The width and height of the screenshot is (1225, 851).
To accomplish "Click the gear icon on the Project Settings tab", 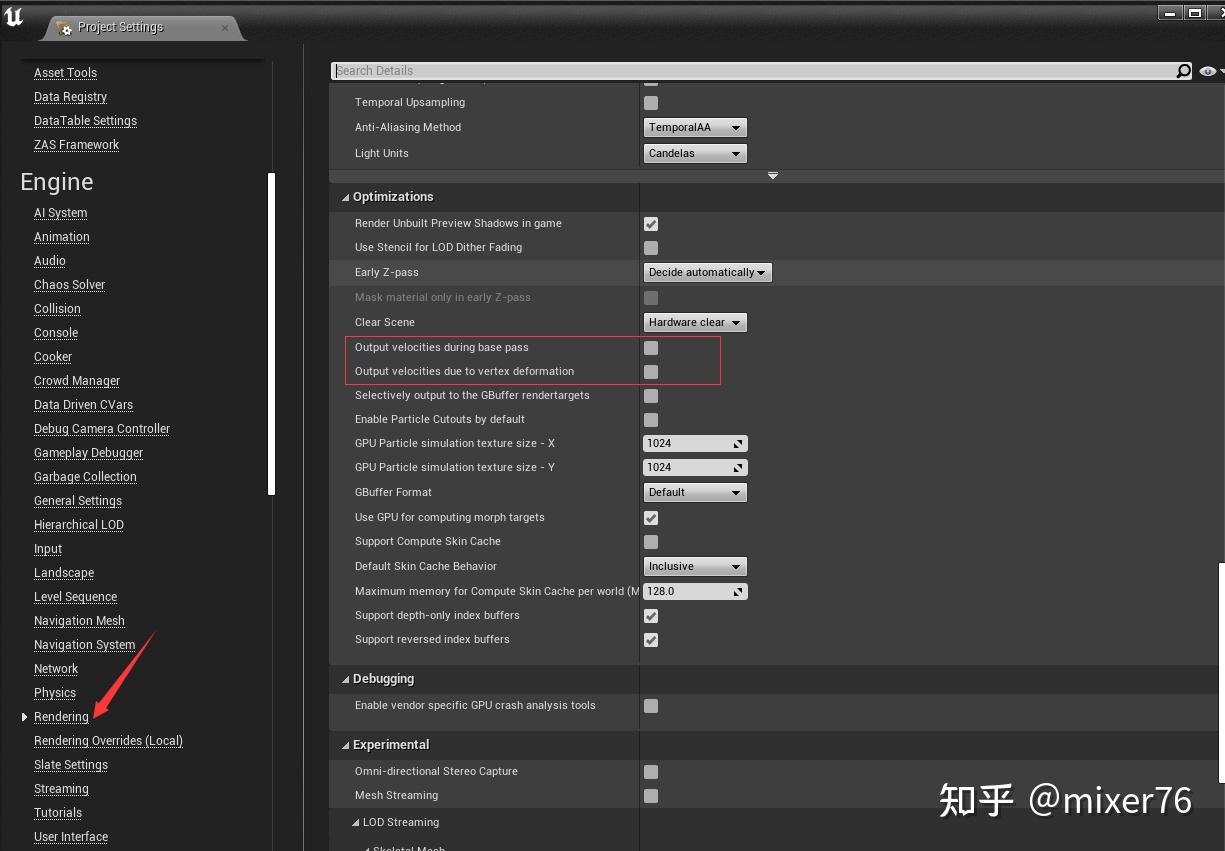I will 65,29.
